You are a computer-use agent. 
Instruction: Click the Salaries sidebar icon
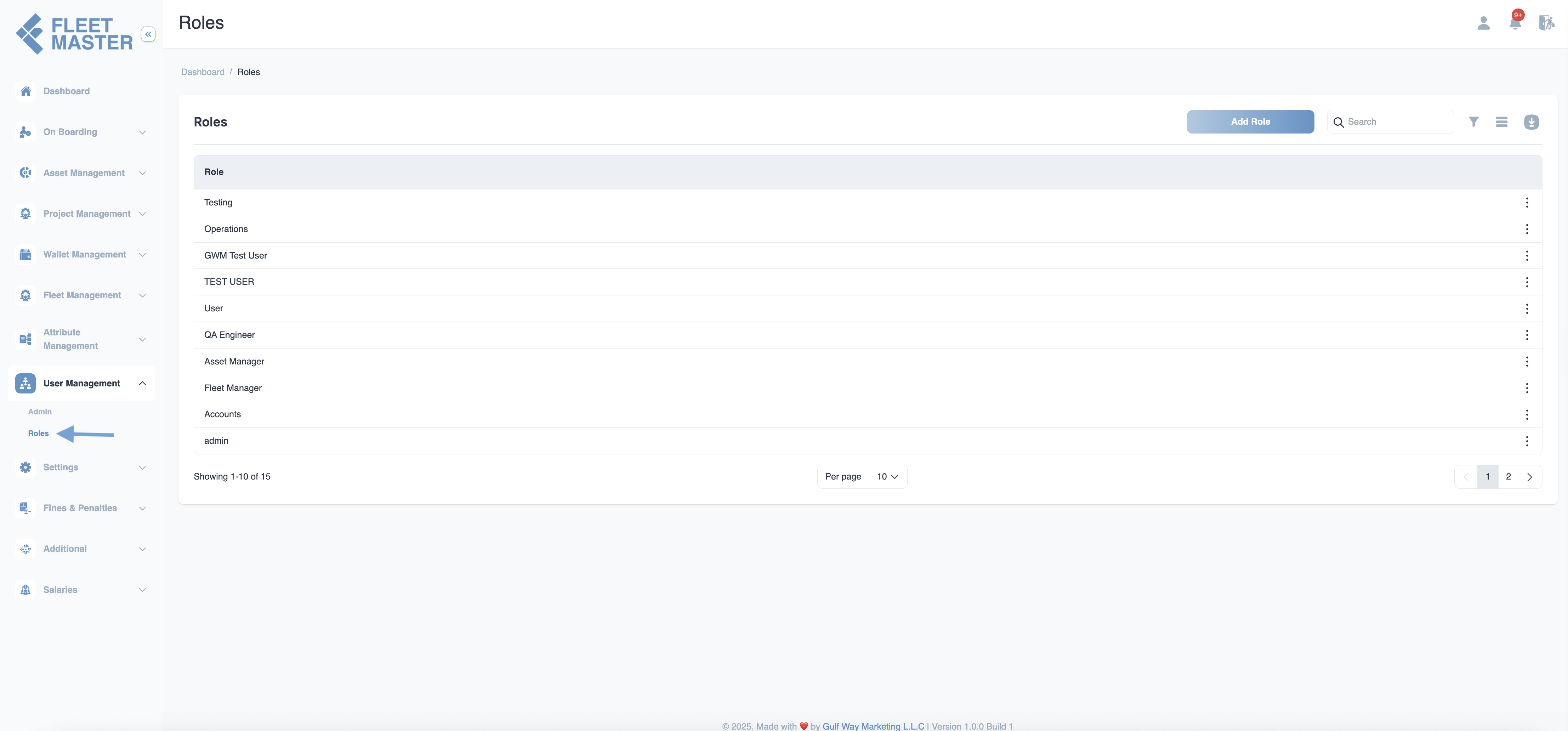click(25, 590)
